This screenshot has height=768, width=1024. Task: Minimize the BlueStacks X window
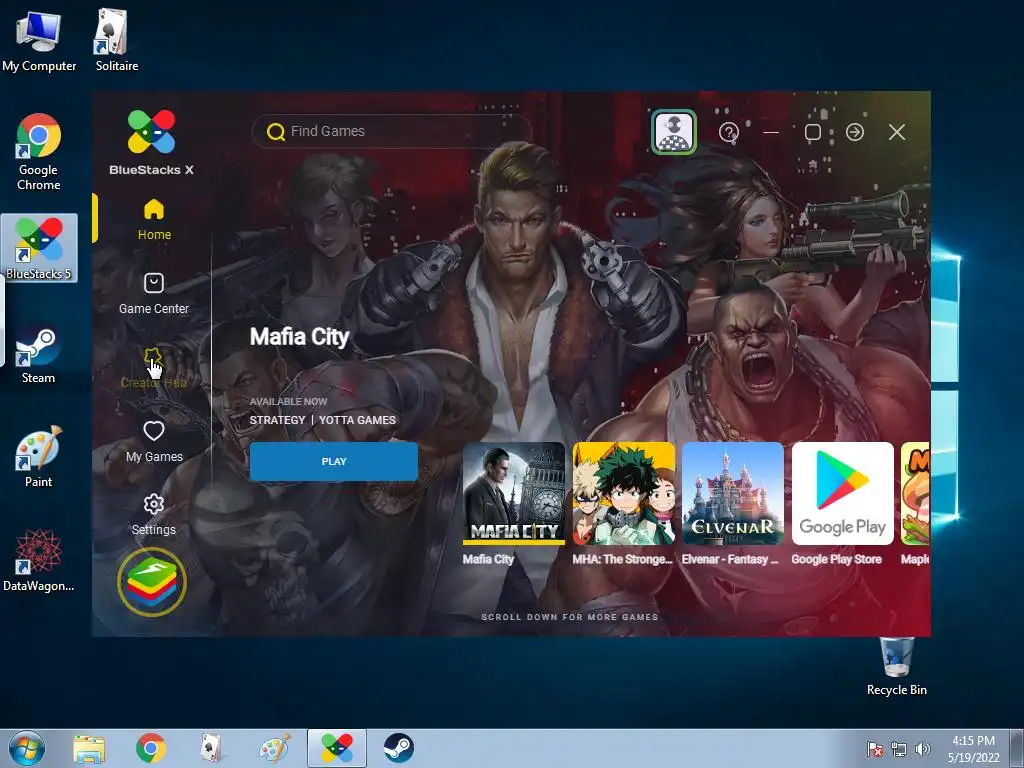click(x=771, y=133)
